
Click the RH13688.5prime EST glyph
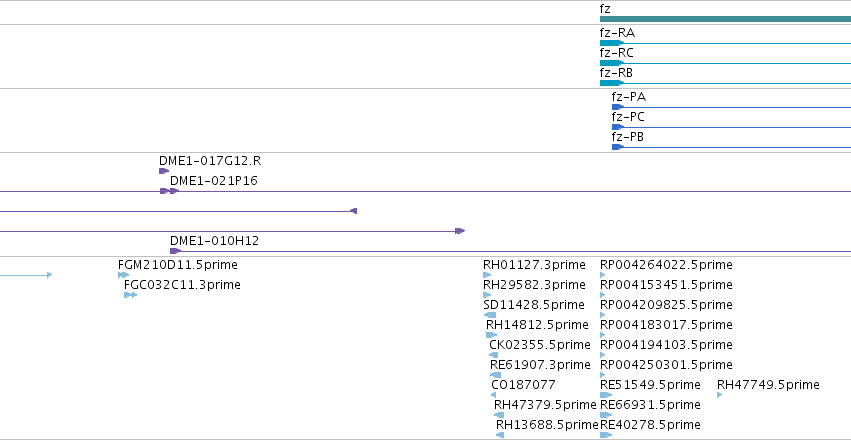[500, 435]
